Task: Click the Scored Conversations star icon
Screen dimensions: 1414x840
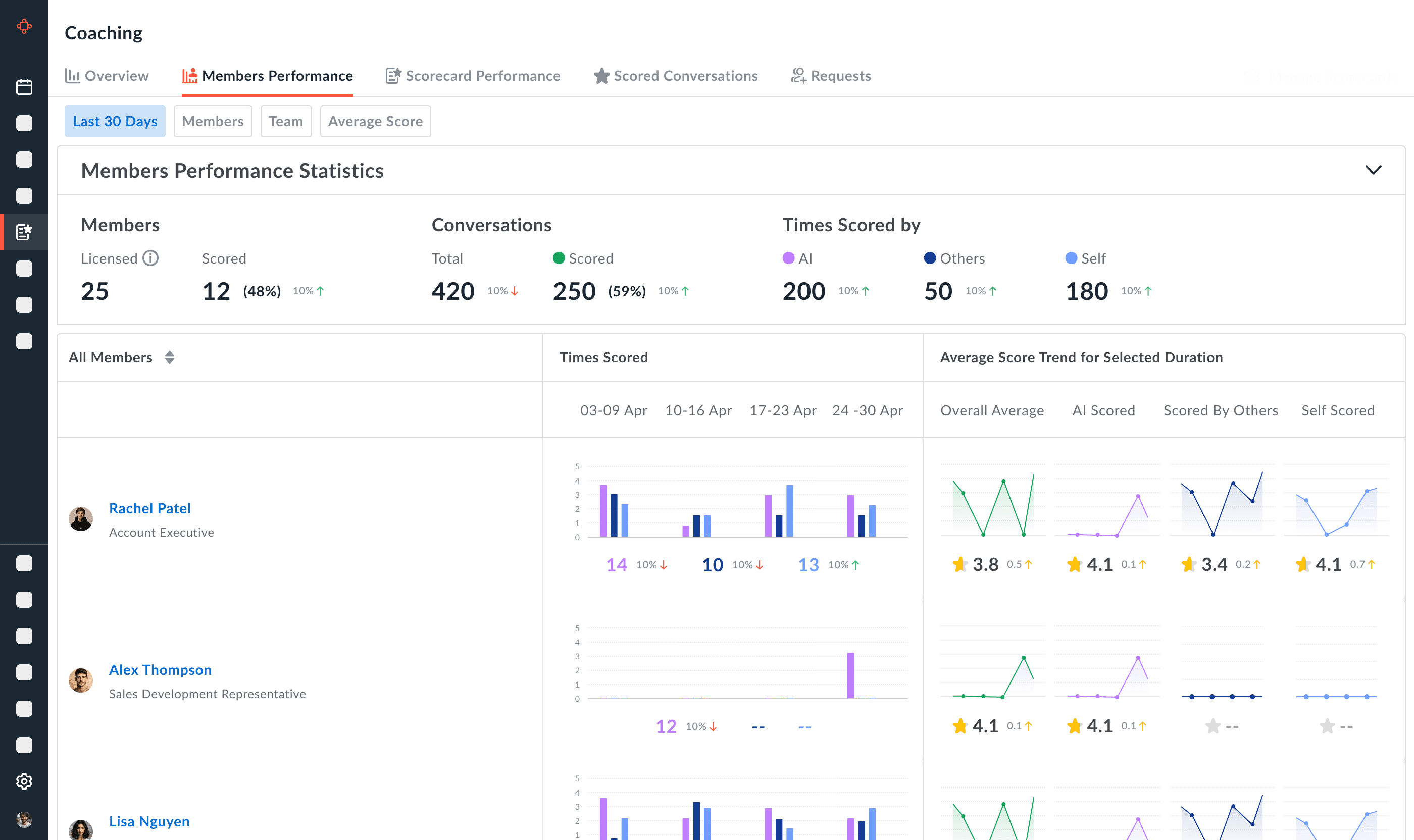Action: (x=601, y=76)
